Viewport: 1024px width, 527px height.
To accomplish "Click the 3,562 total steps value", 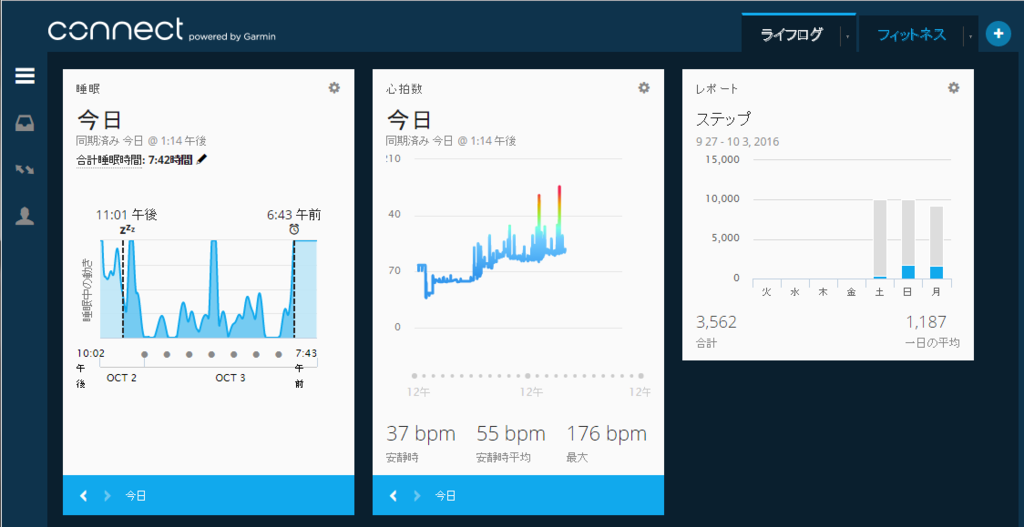I will (x=716, y=322).
